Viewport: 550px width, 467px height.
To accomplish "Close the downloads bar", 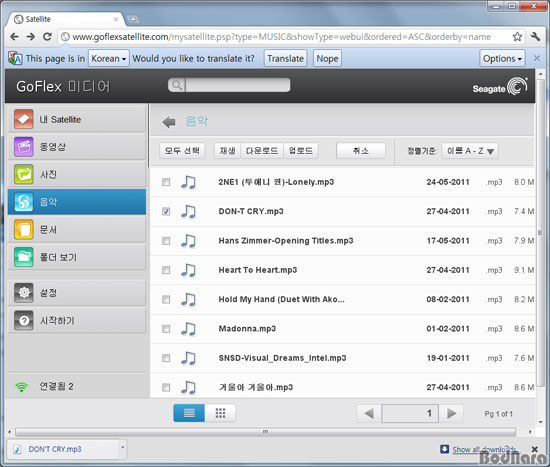I will tap(534, 449).
